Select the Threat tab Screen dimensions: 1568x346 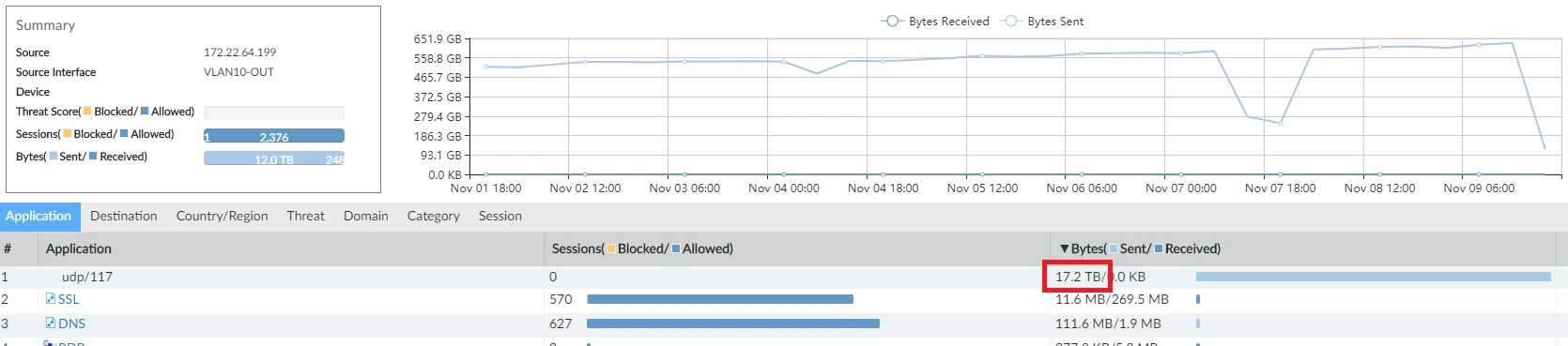[305, 216]
